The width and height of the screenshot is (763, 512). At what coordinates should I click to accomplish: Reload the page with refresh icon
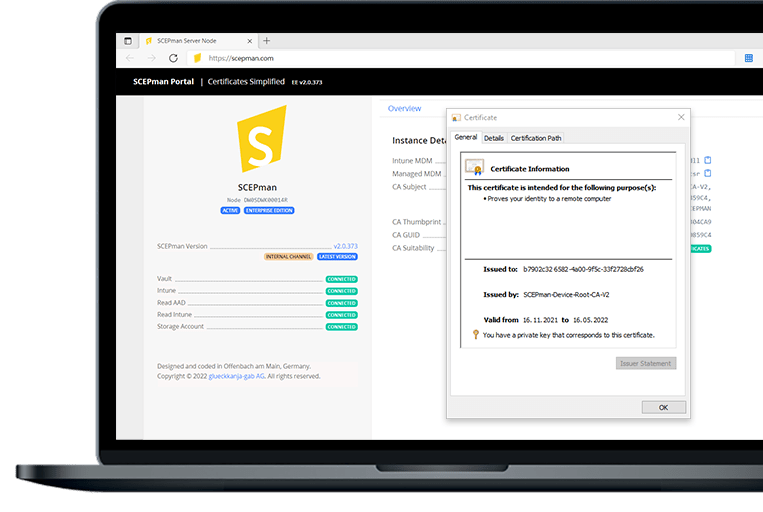coord(173,58)
